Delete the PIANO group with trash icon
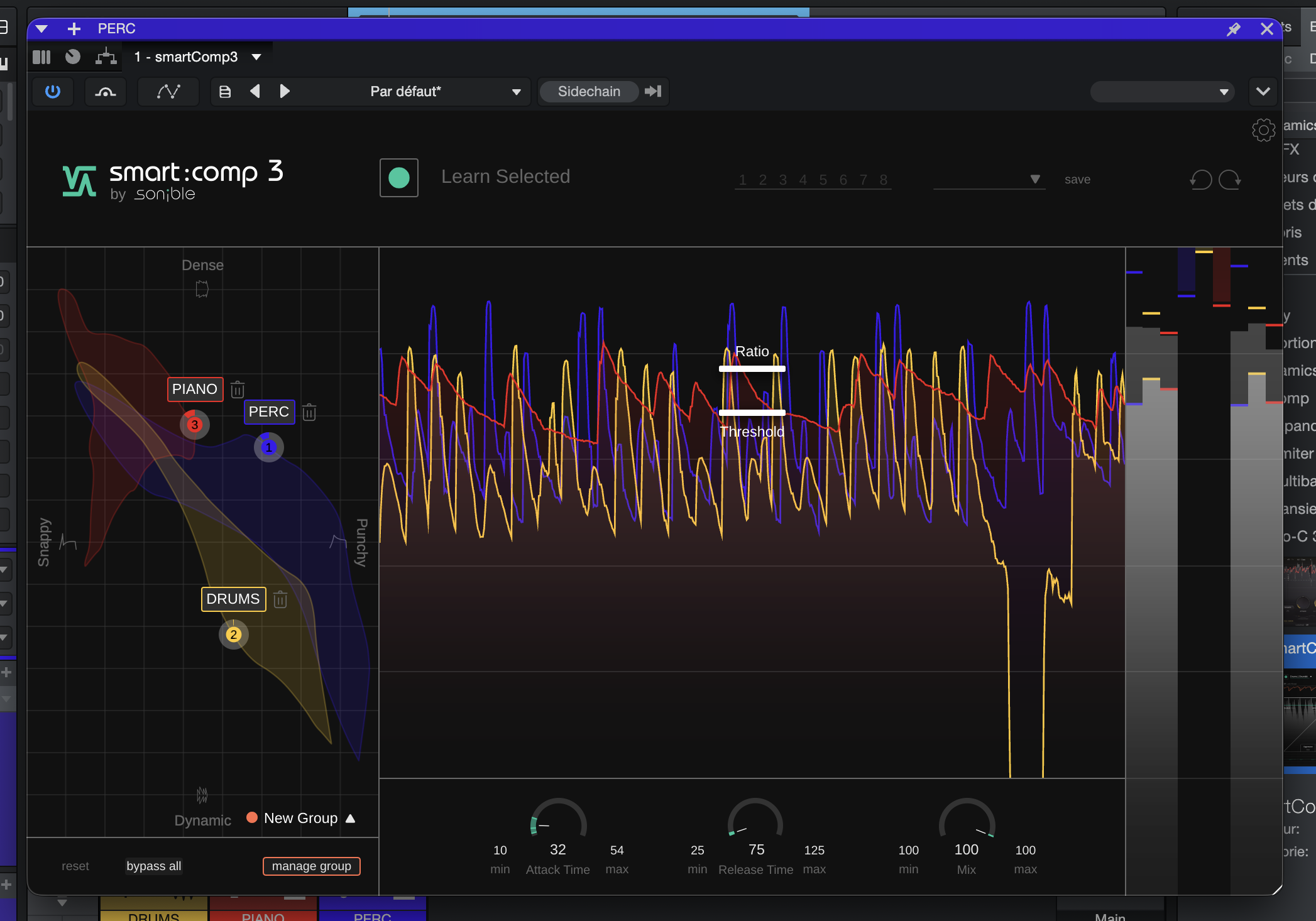The height and width of the screenshot is (921, 1316). [x=237, y=390]
